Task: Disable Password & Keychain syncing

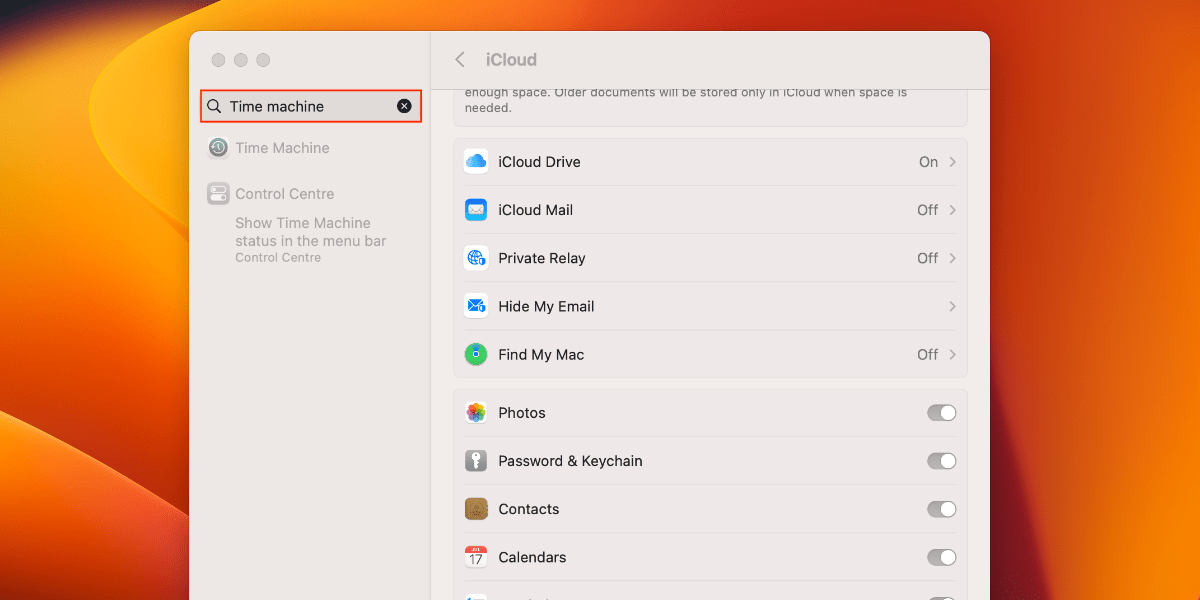Action: coord(941,460)
